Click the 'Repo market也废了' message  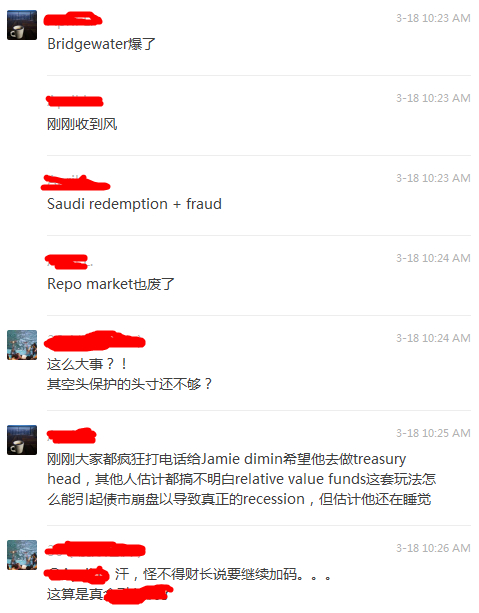click(x=111, y=284)
